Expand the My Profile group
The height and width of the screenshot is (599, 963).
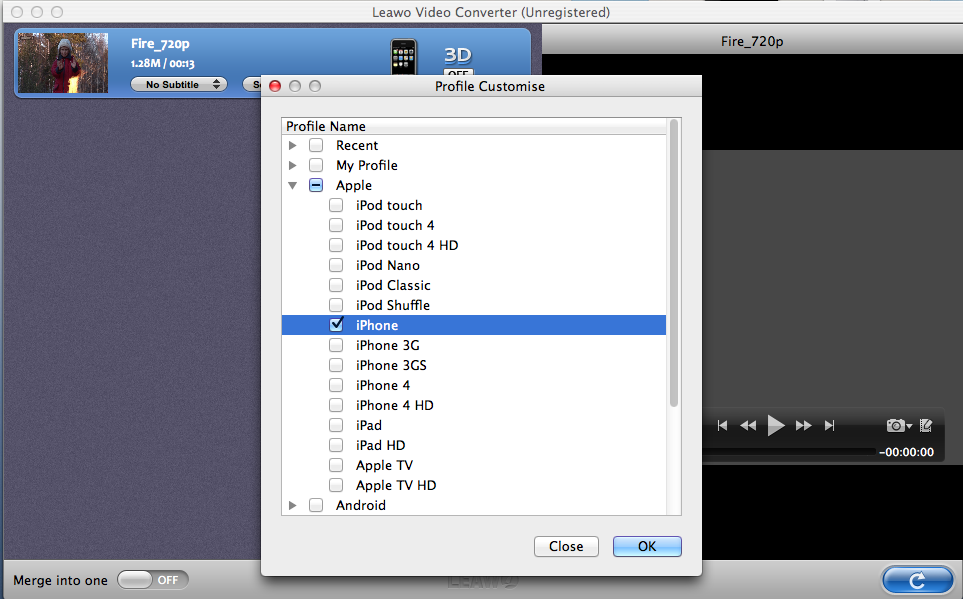[x=292, y=165]
